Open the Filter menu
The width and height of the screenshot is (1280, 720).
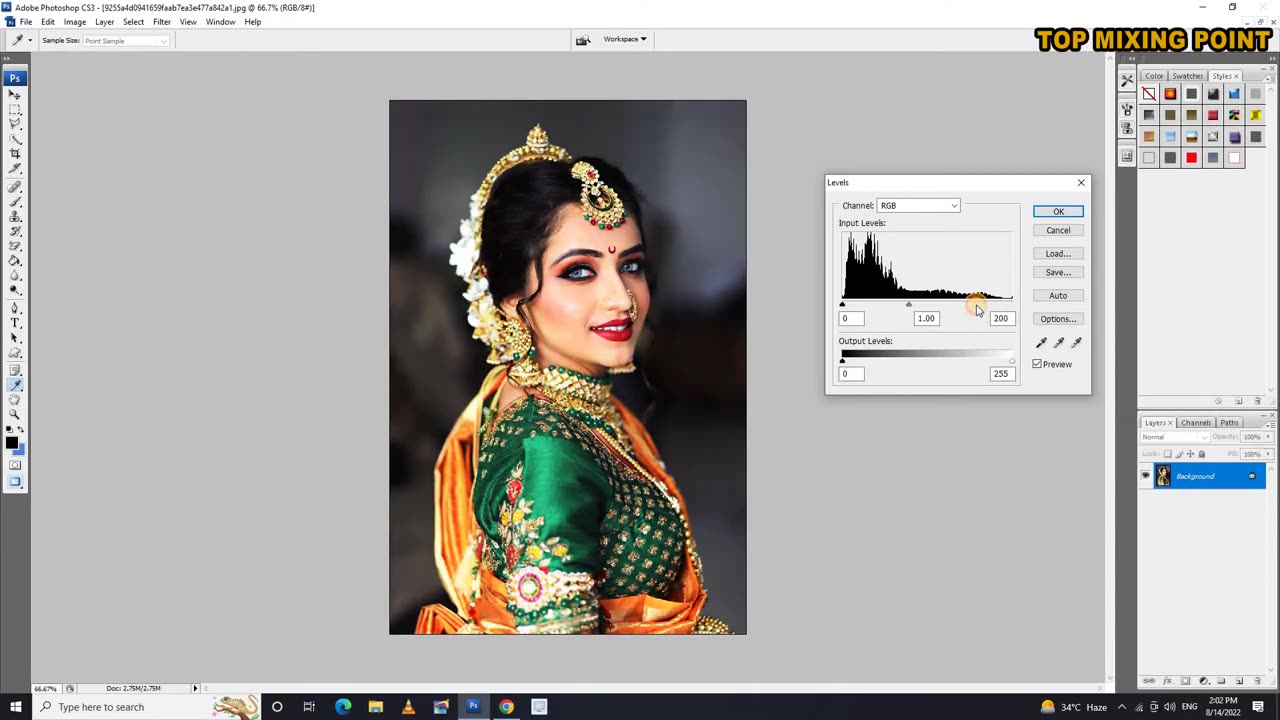click(x=162, y=22)
